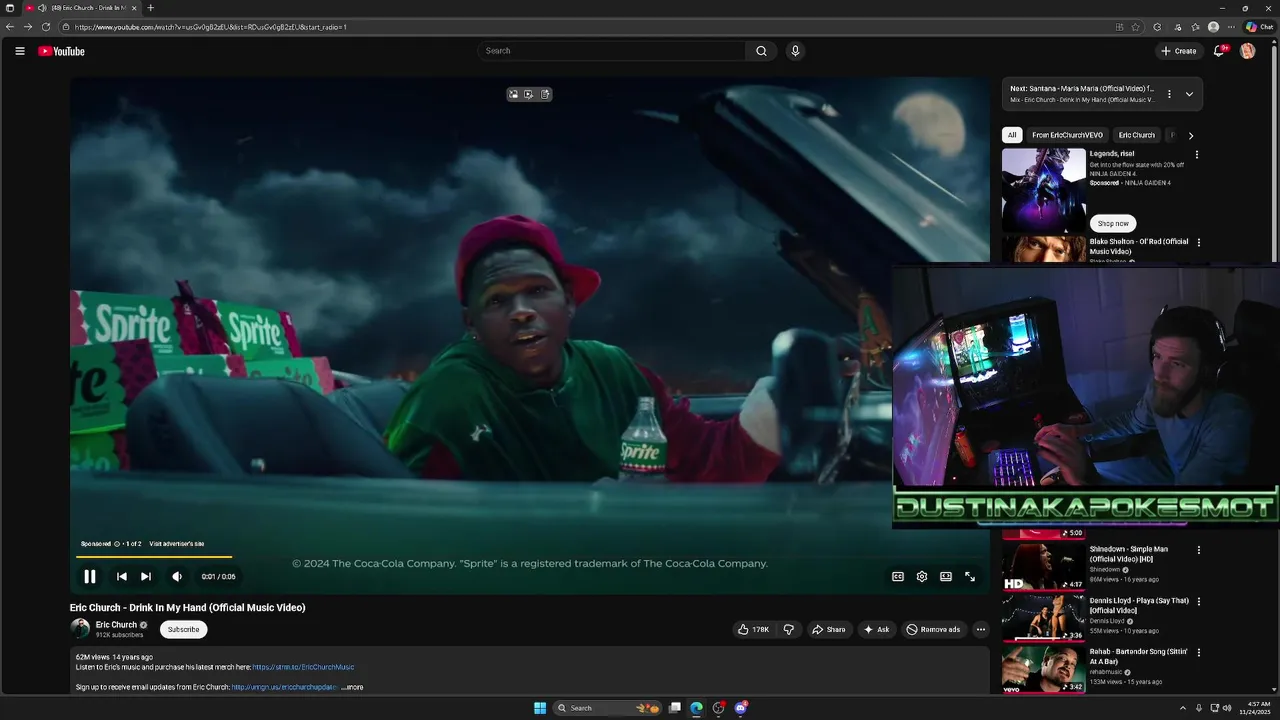Select the Eric Church filter chip

coord(1136,135)
